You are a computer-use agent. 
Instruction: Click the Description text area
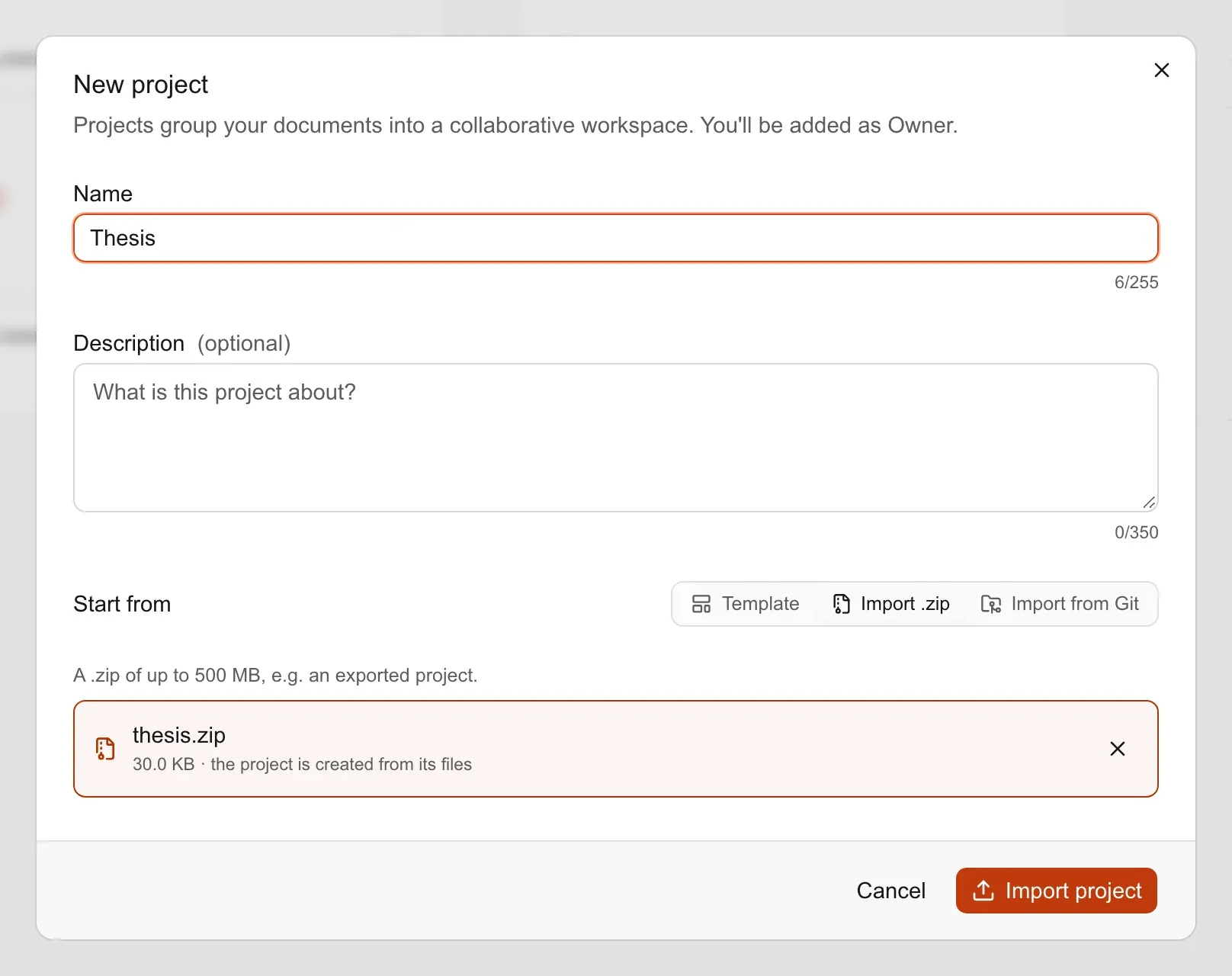(616, 438)
